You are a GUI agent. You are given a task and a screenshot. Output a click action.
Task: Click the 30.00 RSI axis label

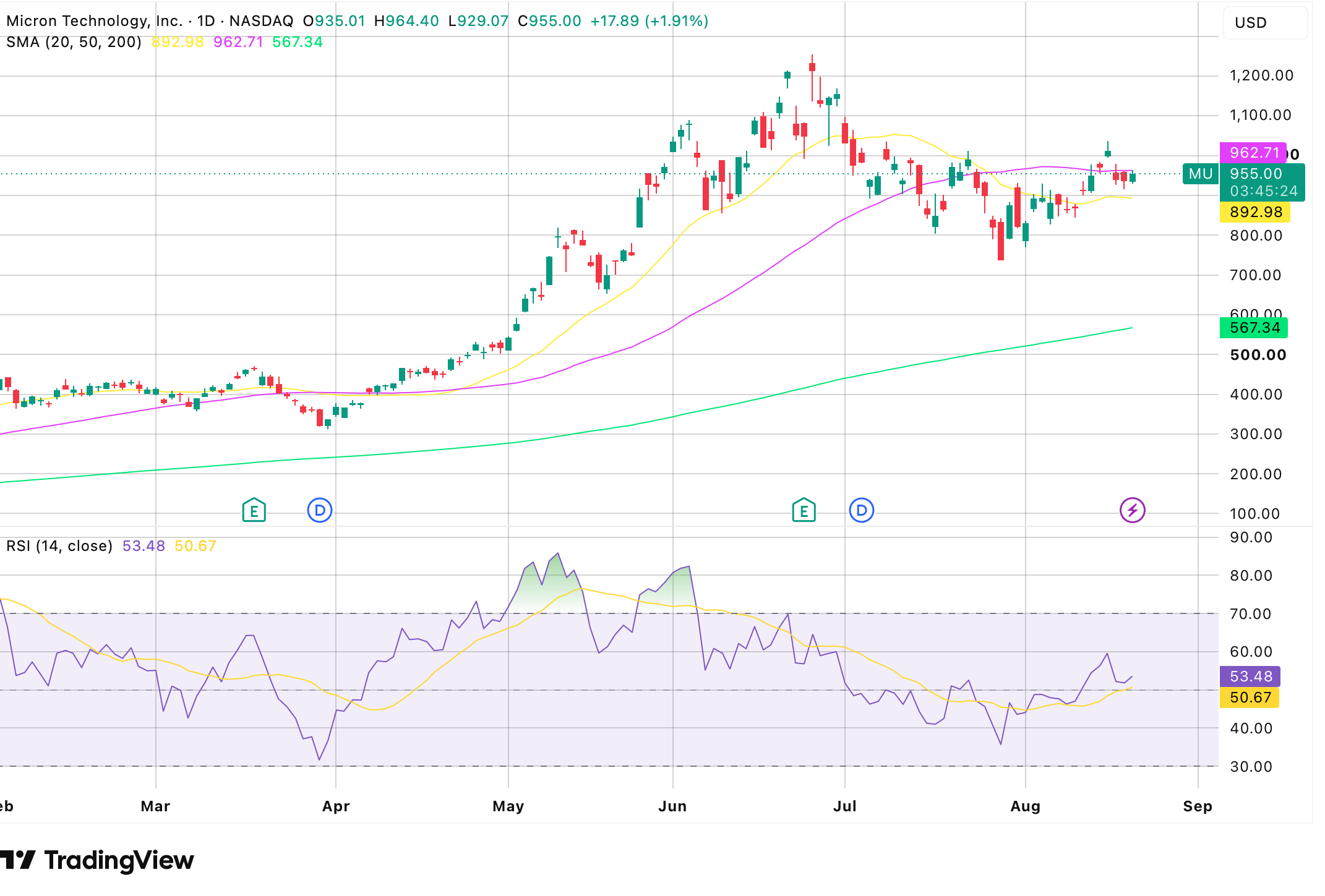tap(1251, 767)
